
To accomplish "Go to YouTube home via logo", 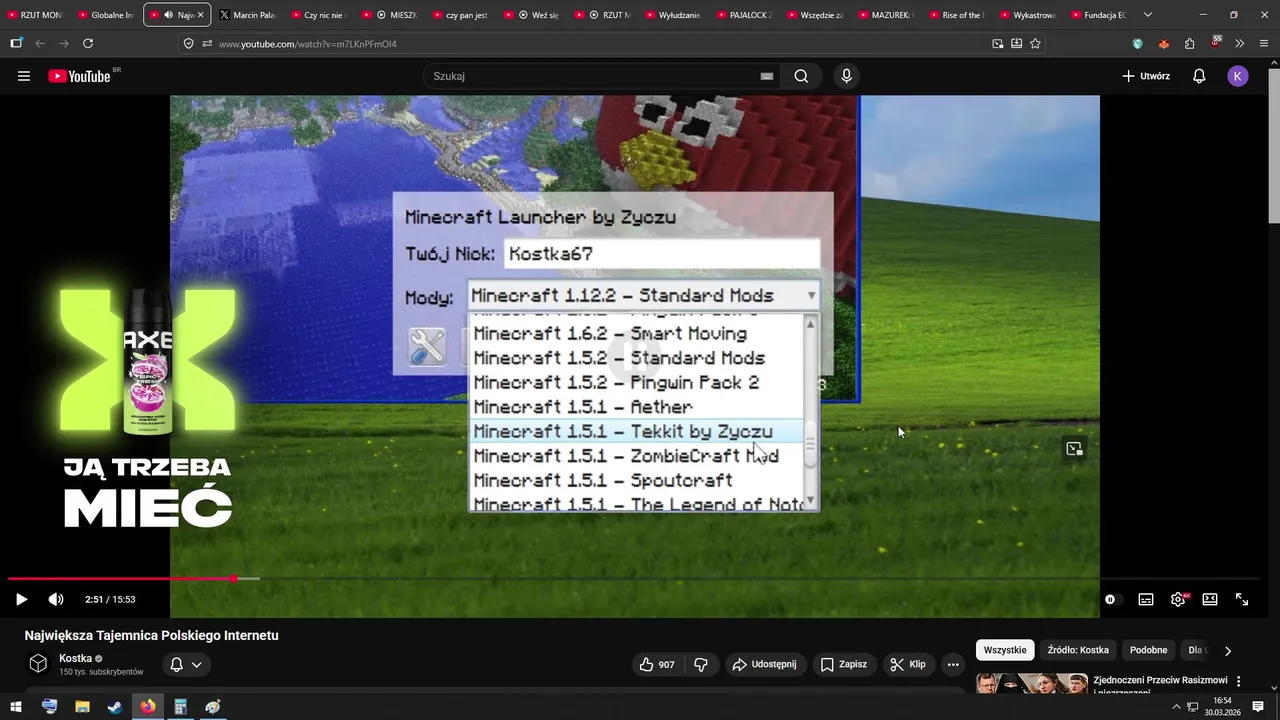I will click(80, 76).
